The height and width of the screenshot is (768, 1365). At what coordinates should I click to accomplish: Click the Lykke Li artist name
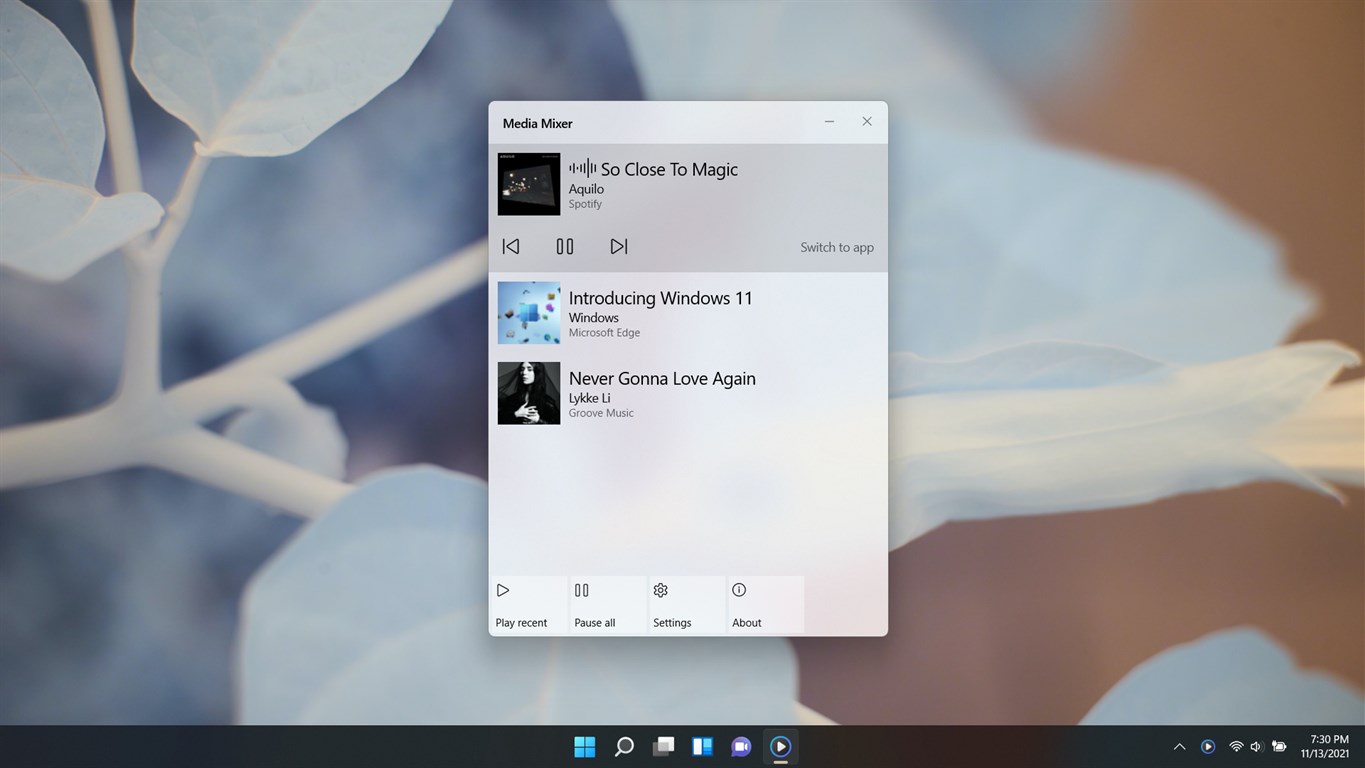click(x=589, y=398)
